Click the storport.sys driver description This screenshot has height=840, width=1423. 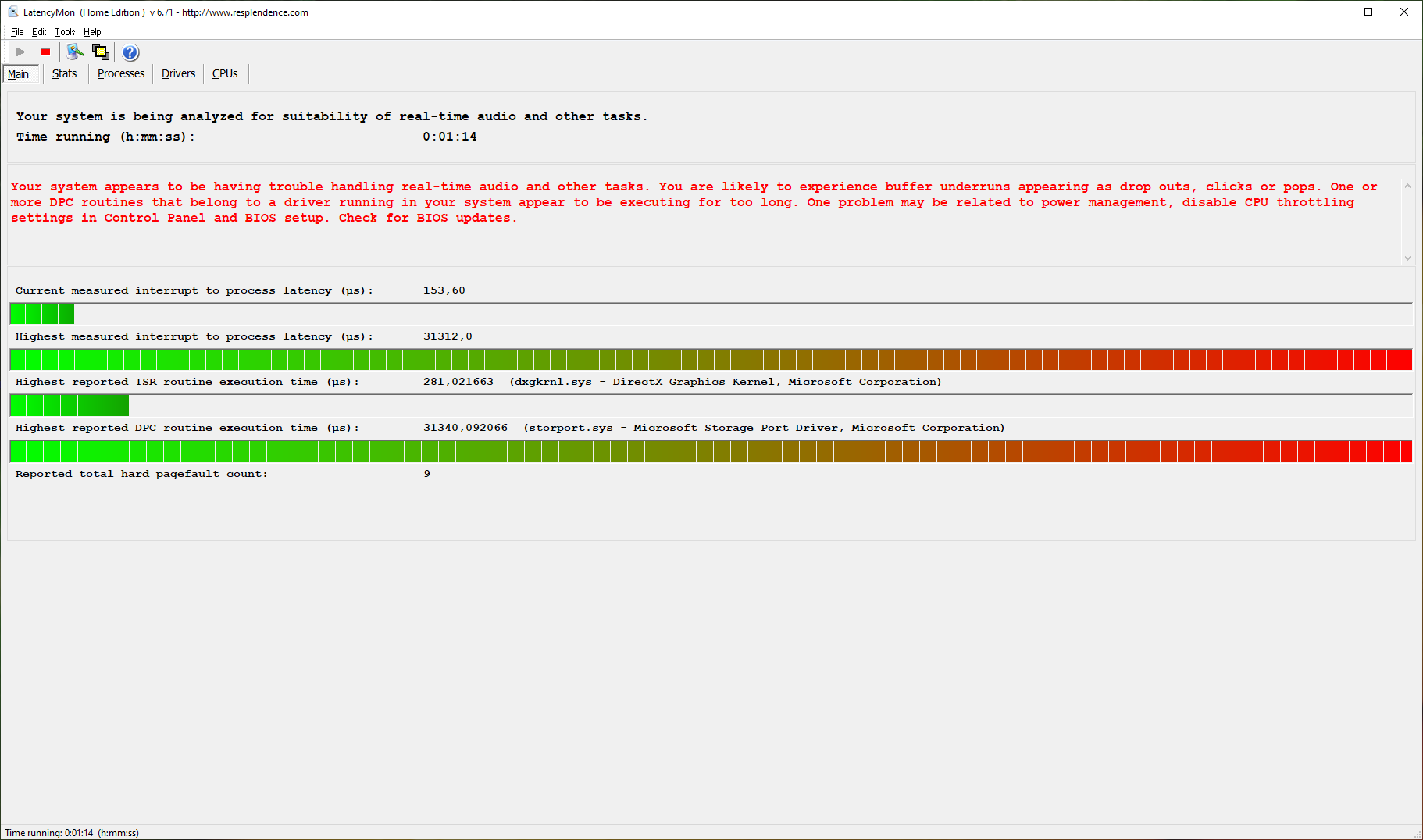(x=764, y=428)
